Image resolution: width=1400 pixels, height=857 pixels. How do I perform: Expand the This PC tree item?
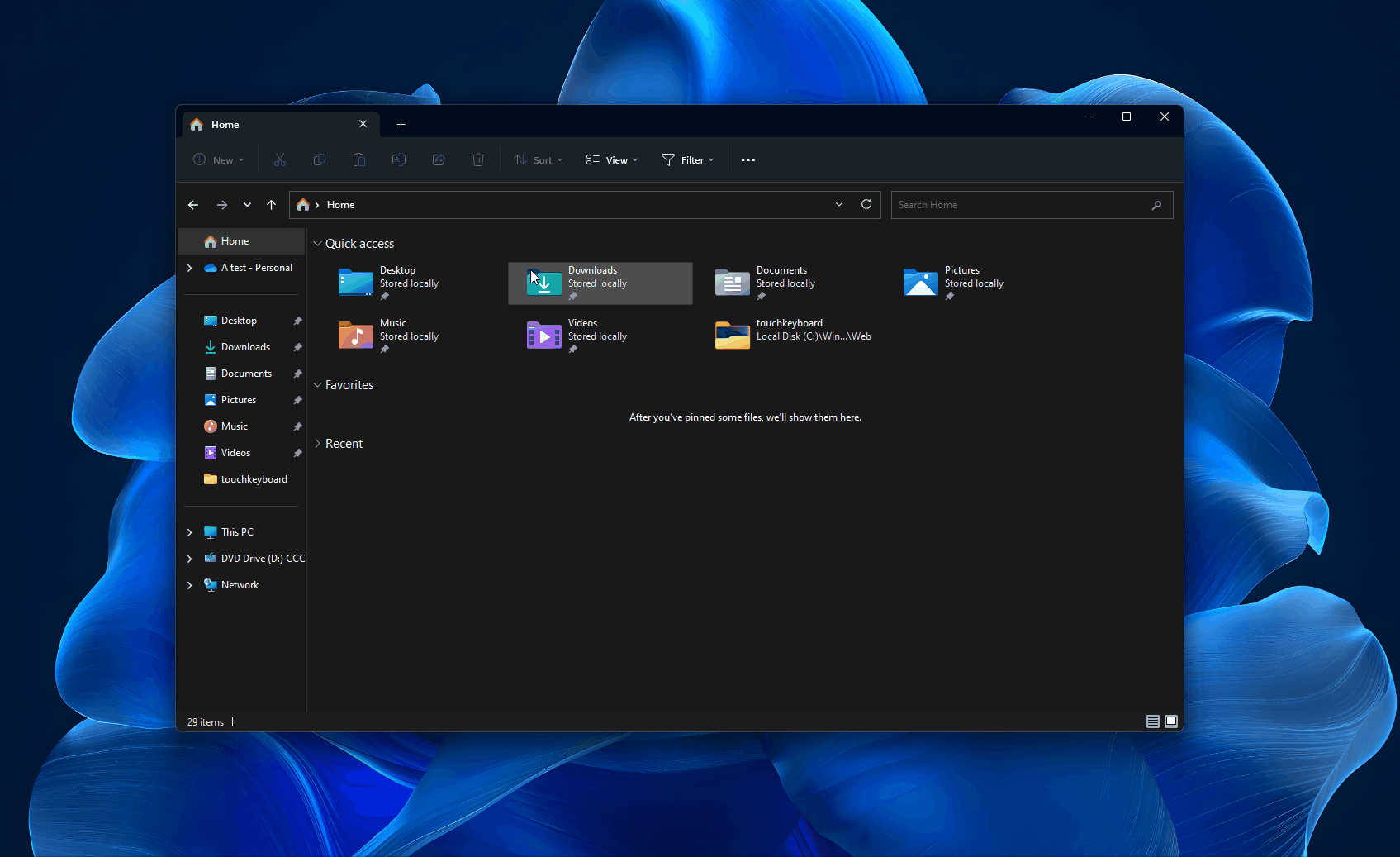tap(189, 531)
